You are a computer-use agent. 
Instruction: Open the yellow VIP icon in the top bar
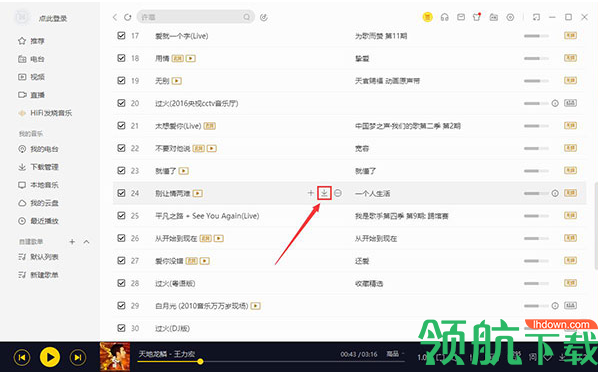click(x=428, y=17)
